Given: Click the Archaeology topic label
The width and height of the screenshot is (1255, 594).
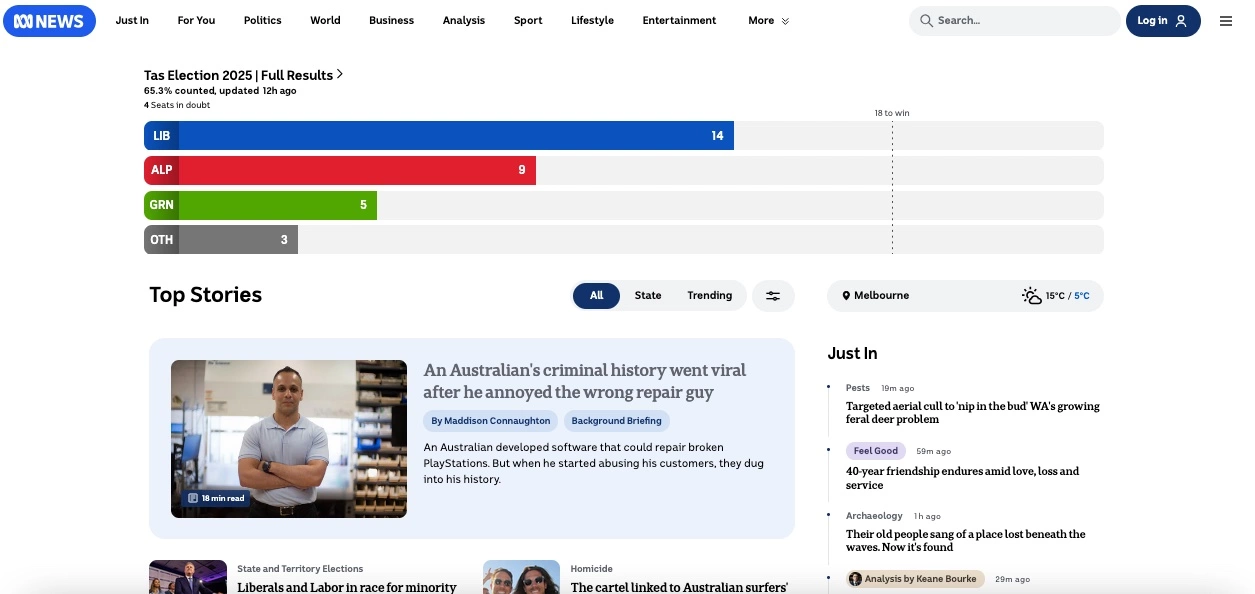Looking at the screenshot, I should tap(874, 516).
